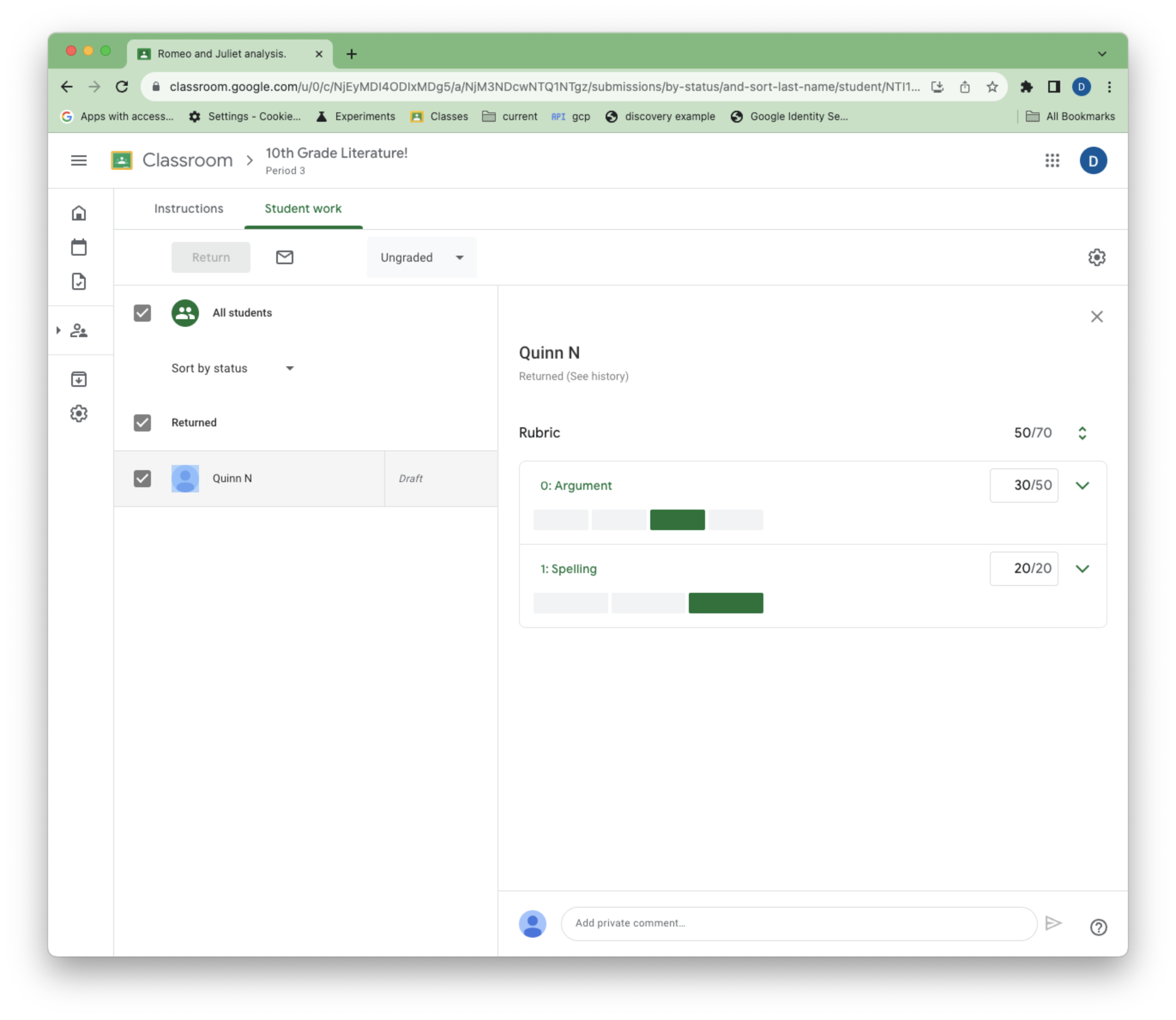Screen dimensions: 1176x1020
Task: Click the Return button for submission
Action: [x=211, y=257]
